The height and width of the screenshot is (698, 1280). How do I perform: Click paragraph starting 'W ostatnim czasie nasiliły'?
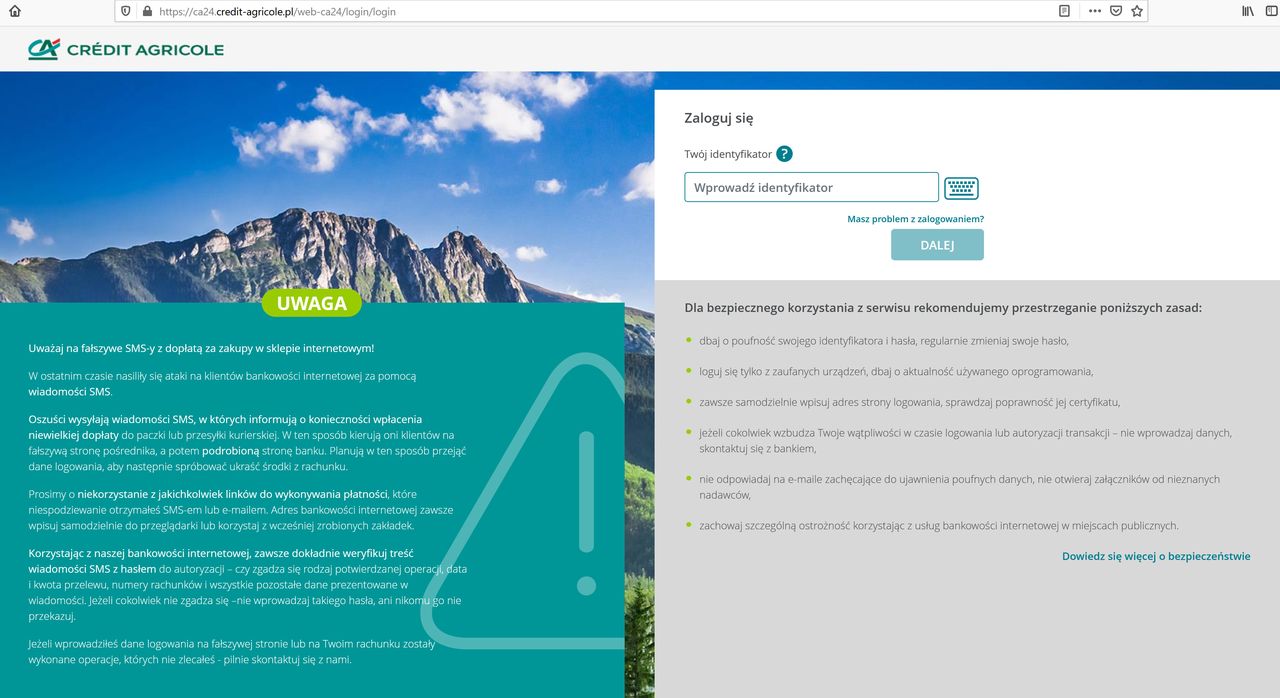coord(222,384)
